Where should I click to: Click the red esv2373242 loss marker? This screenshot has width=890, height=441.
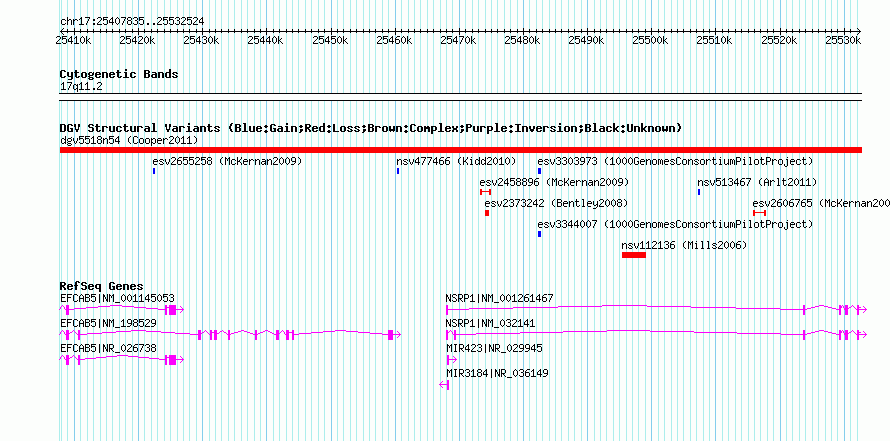click(x=487, y=213)
